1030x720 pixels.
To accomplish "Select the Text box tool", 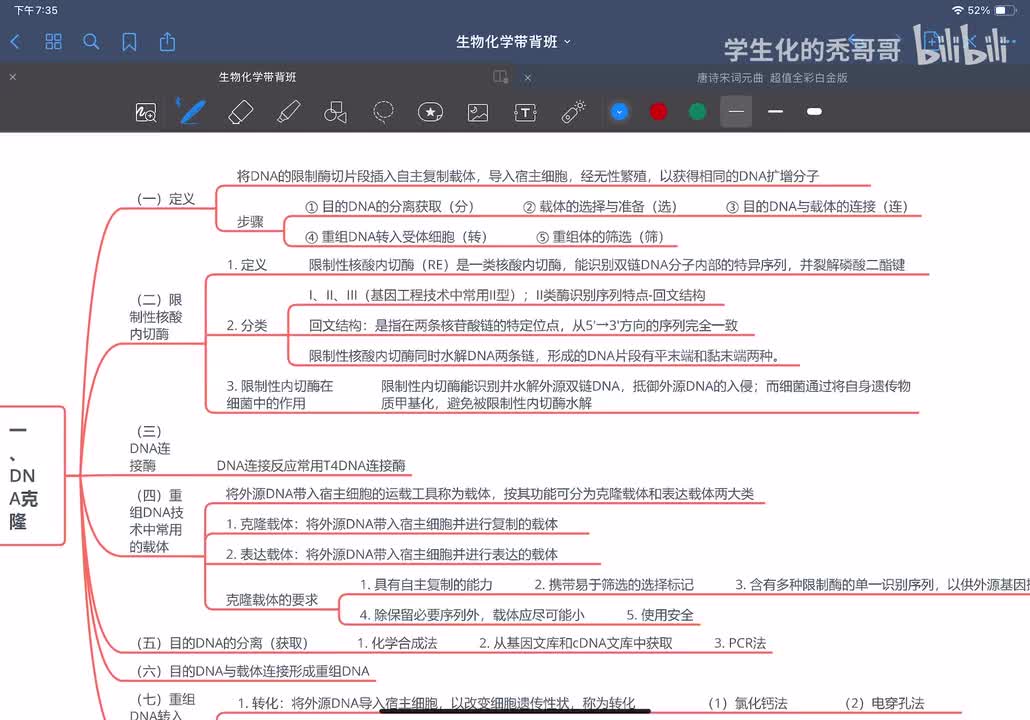I will (526, 112).
